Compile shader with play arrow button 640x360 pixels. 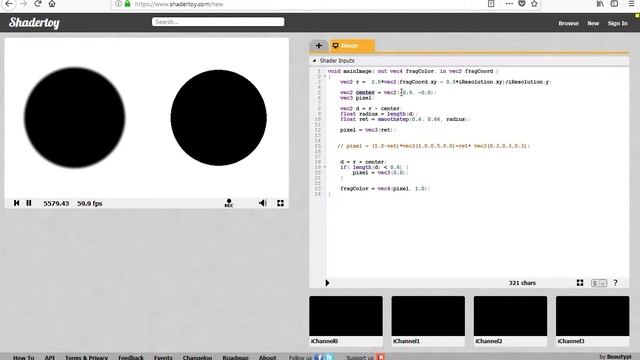[x=327, y=282]
